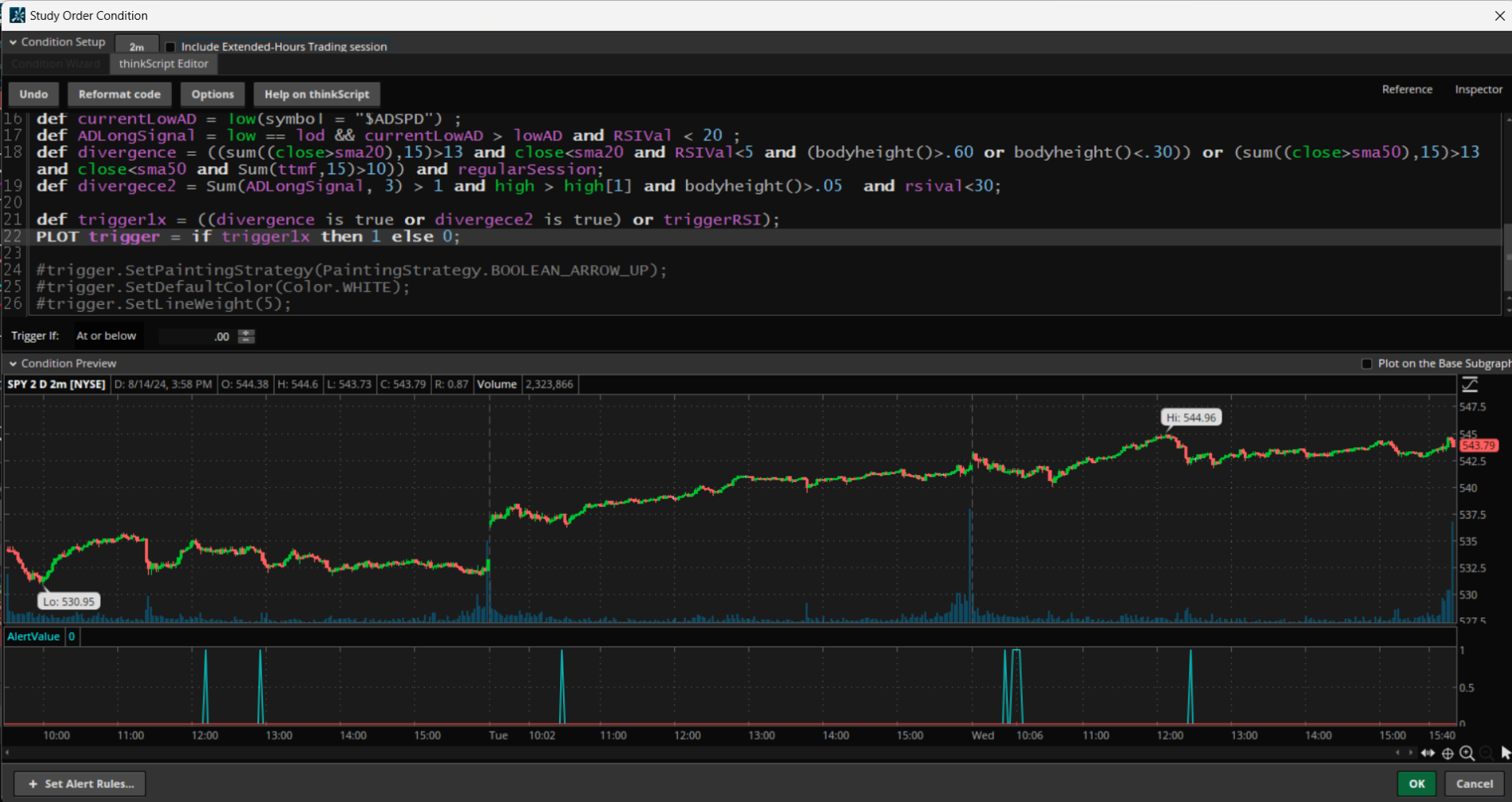Click commented SetDefaultColor line 25
This screenshot has height=802, width=1512.
click(223, 287)
